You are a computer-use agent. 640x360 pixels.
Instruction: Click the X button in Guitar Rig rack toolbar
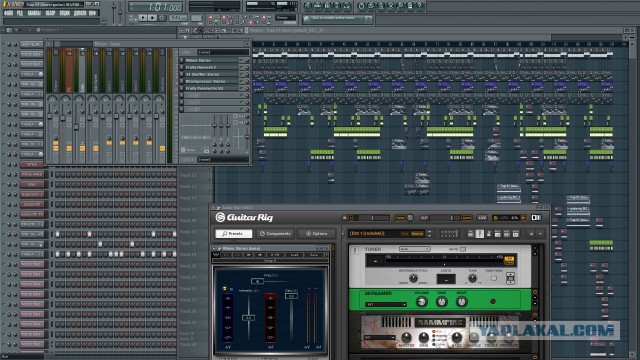pyautogui.click(x=531, y=234)
